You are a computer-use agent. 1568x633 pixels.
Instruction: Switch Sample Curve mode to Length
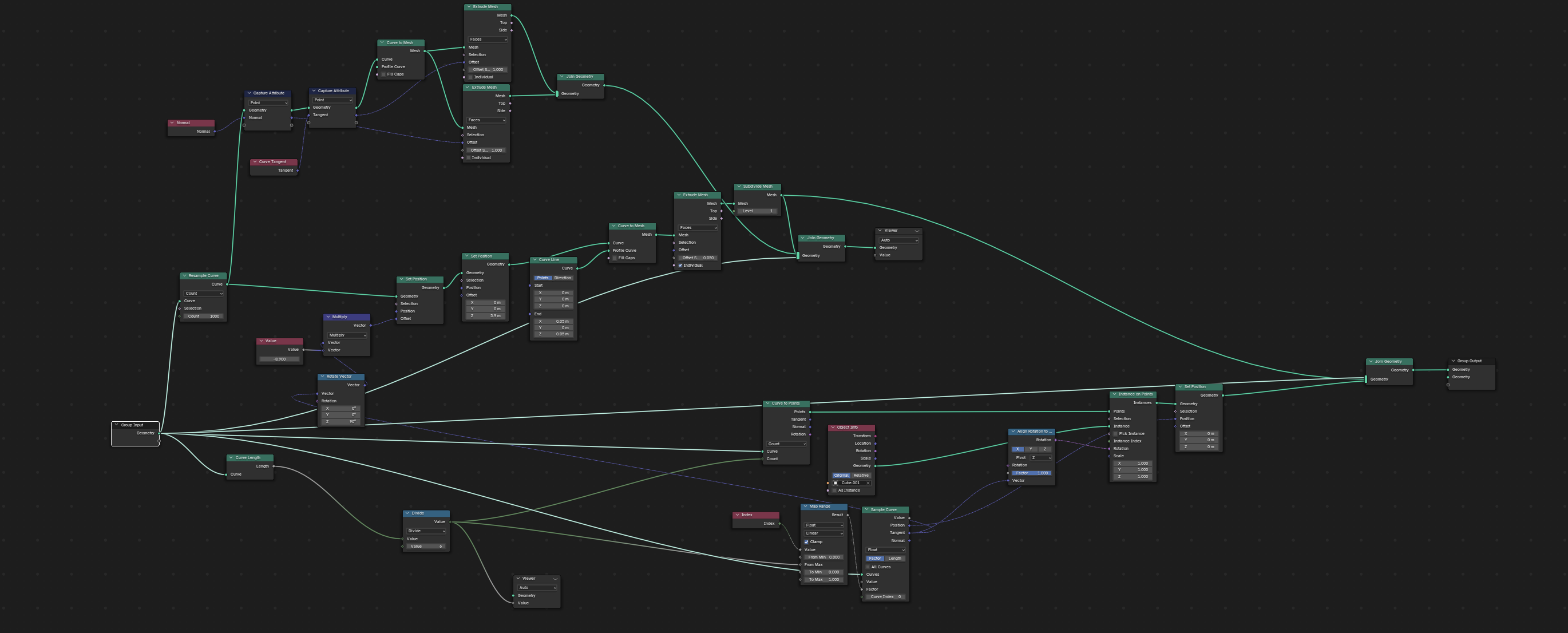[x=895, y=558]
